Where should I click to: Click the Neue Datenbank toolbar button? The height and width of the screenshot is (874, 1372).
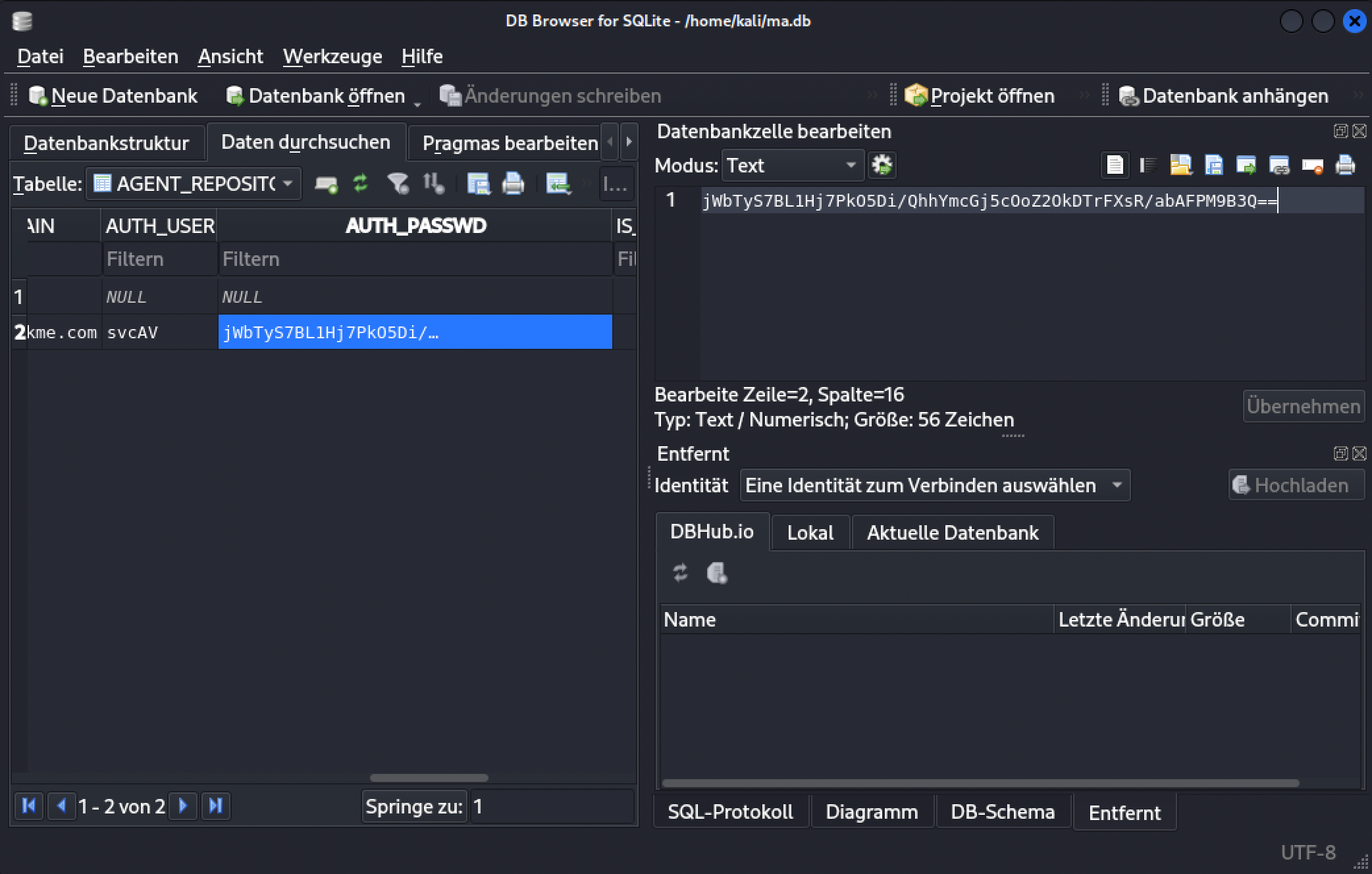(113, 96)
